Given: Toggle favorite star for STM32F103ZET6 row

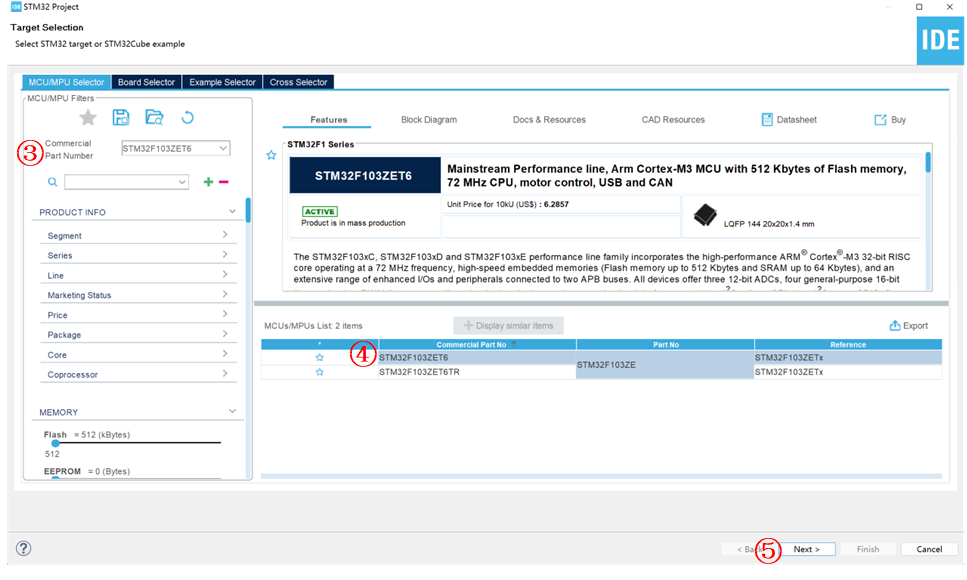Looking at the screenshot, I should [x=320, y=357].
